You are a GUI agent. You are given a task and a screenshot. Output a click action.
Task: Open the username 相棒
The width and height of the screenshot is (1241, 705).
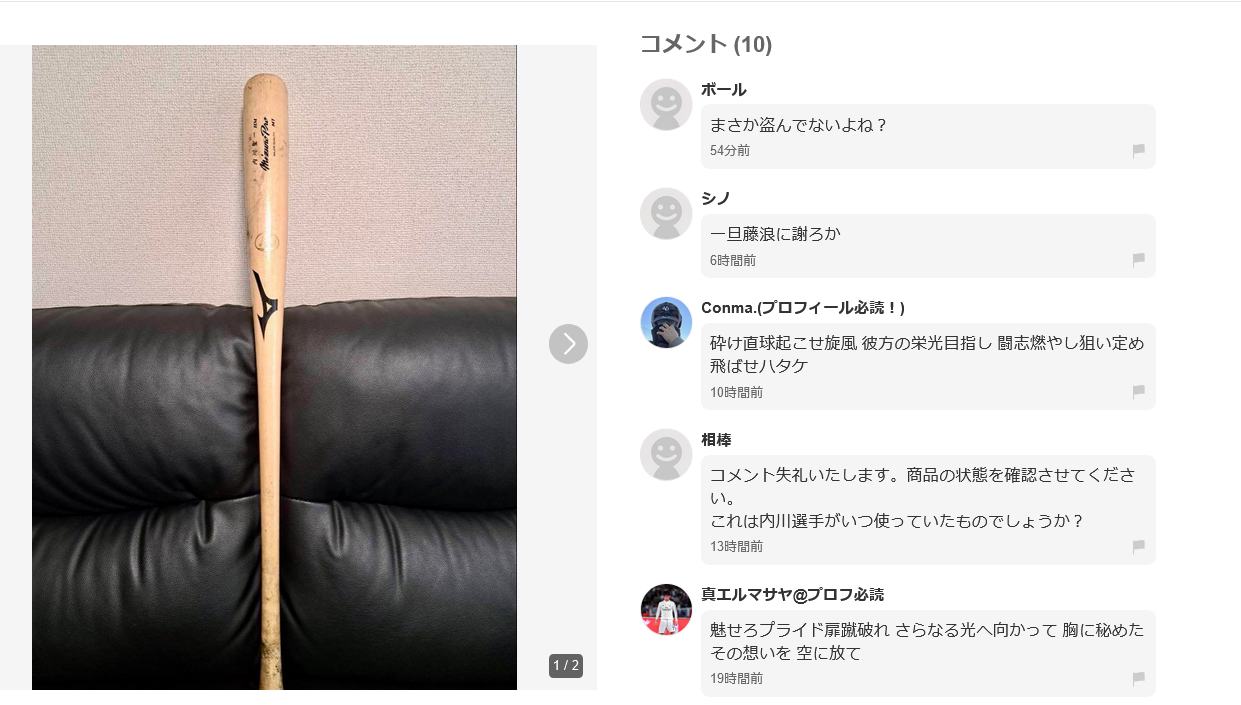pyautogui.click(x=717, y=440)
